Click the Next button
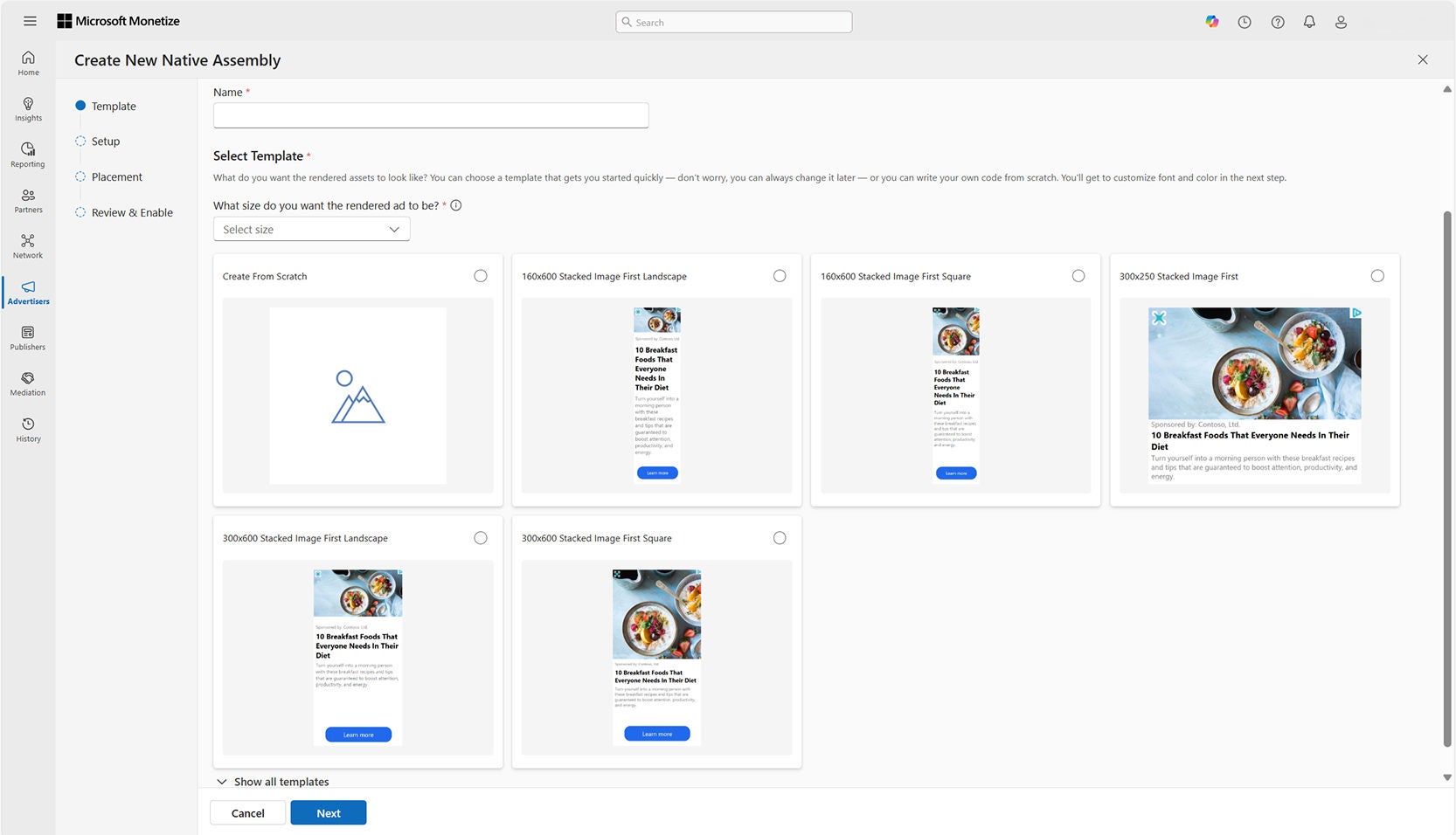This screenshot has height=835, width=1456. coord(328,812)
